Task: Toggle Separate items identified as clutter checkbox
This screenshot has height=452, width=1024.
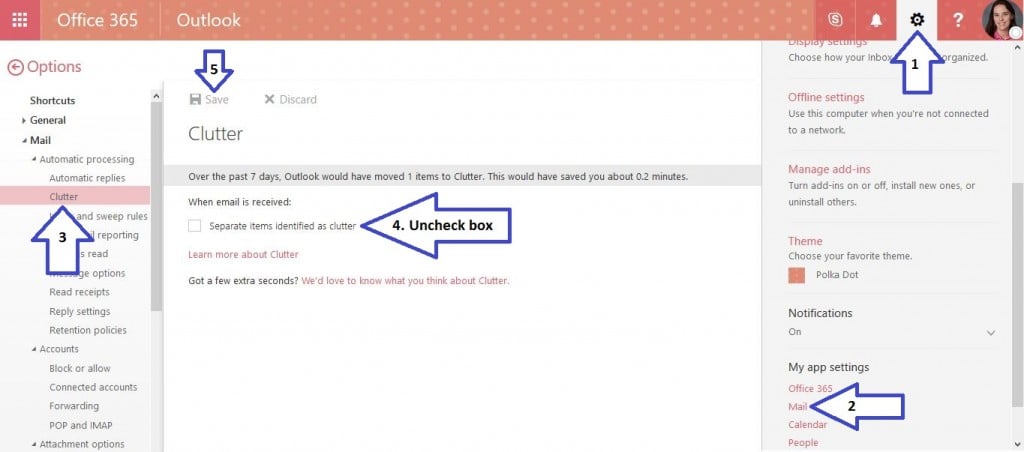Action: point(194,226)
